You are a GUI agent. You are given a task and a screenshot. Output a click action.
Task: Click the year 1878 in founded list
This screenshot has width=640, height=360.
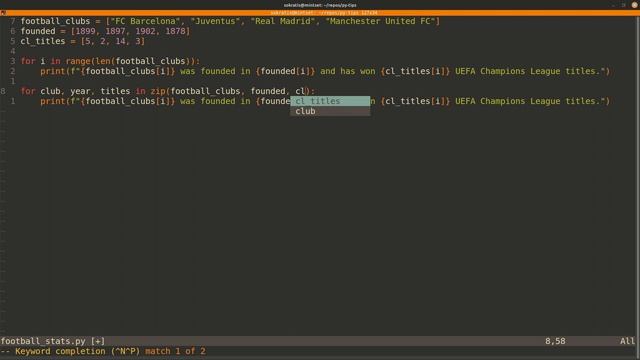(x=175, y=31)
